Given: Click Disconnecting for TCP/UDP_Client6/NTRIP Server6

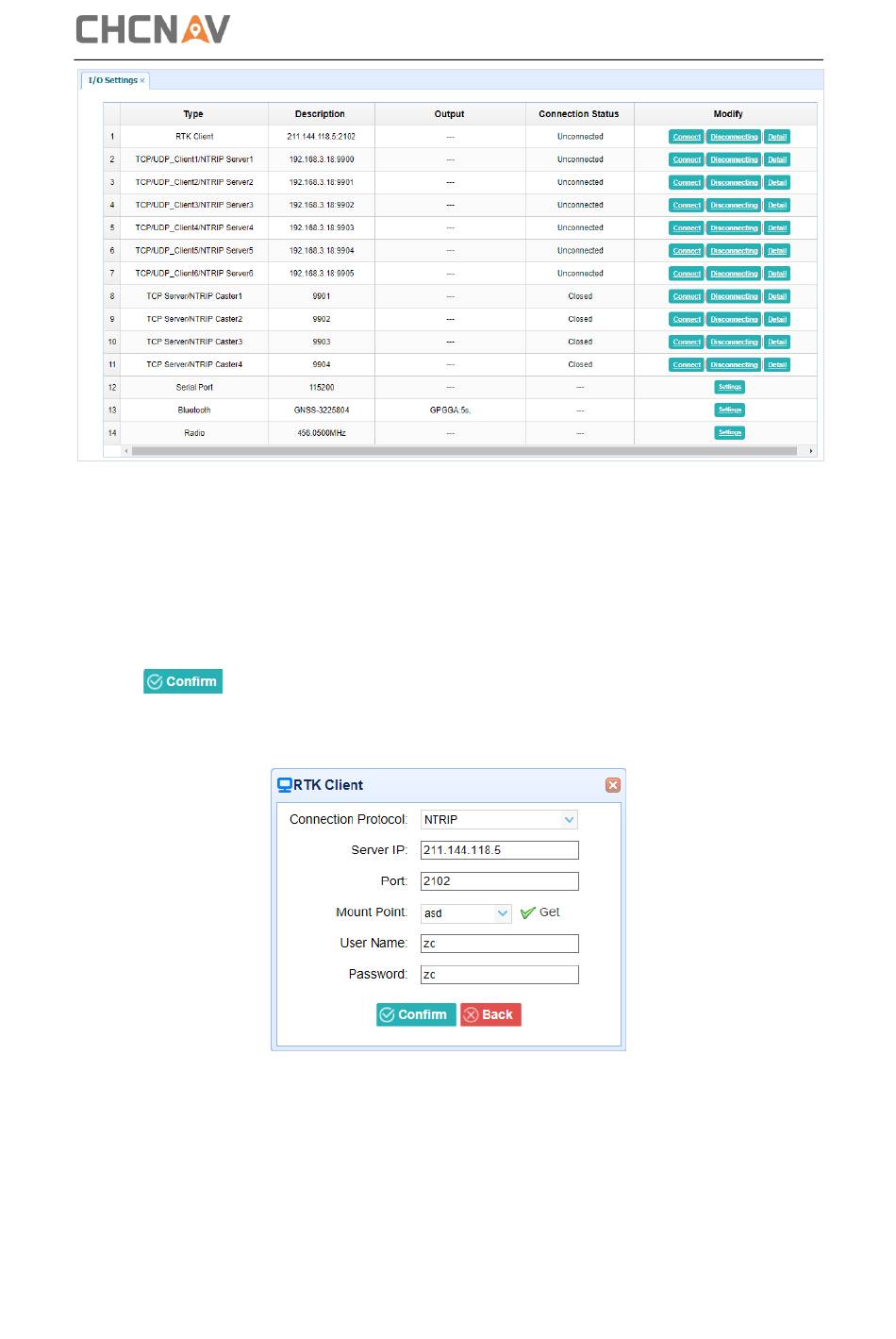Looking at the screenshot, I should coord(734,274).
